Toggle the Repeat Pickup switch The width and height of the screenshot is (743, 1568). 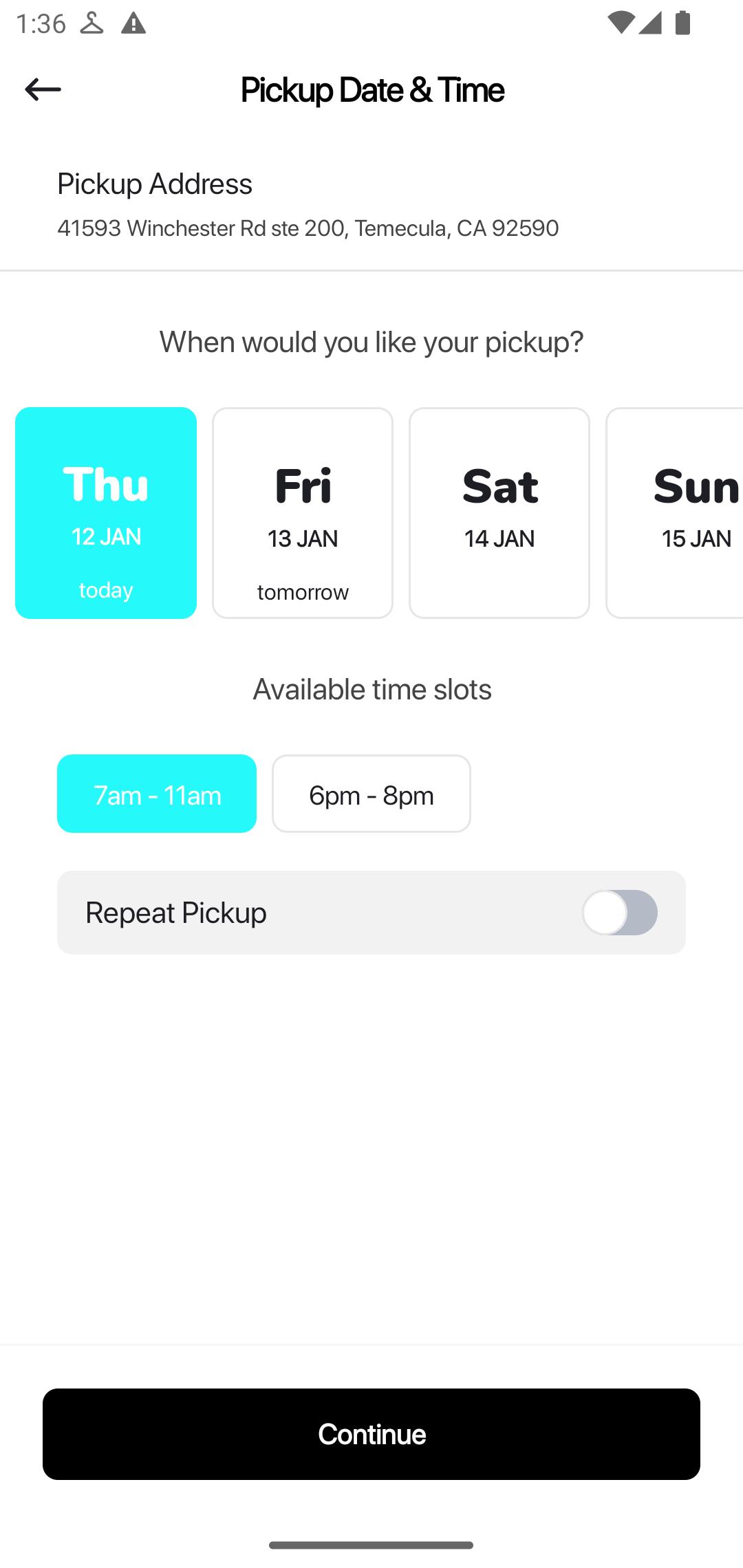(620, 913)
